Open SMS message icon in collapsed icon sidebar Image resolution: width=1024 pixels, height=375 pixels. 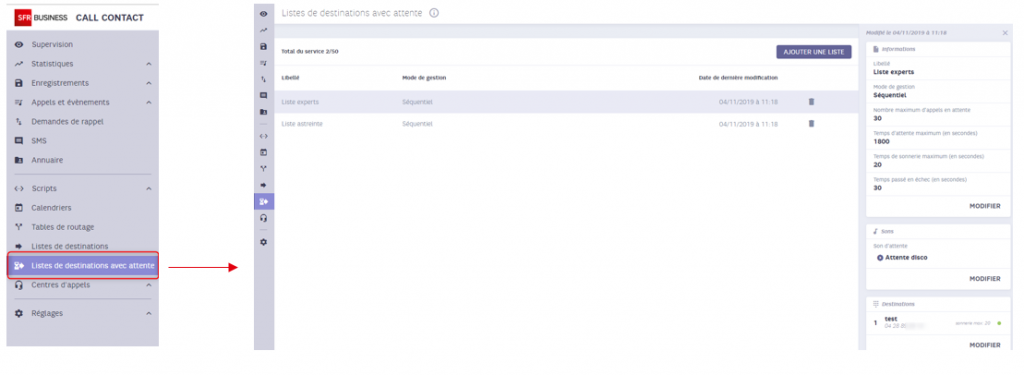(264, 95)
